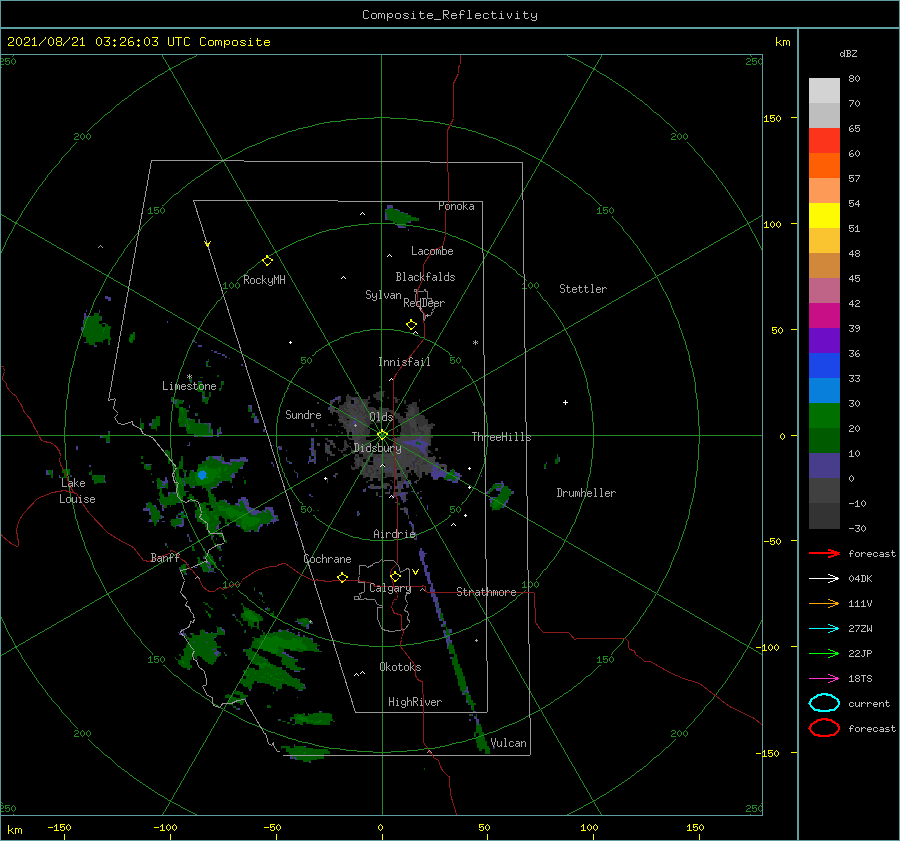The width and height of the screenshot is (900, 841).
Task: Click the Ponoka city label
Action: click(456, 206)
